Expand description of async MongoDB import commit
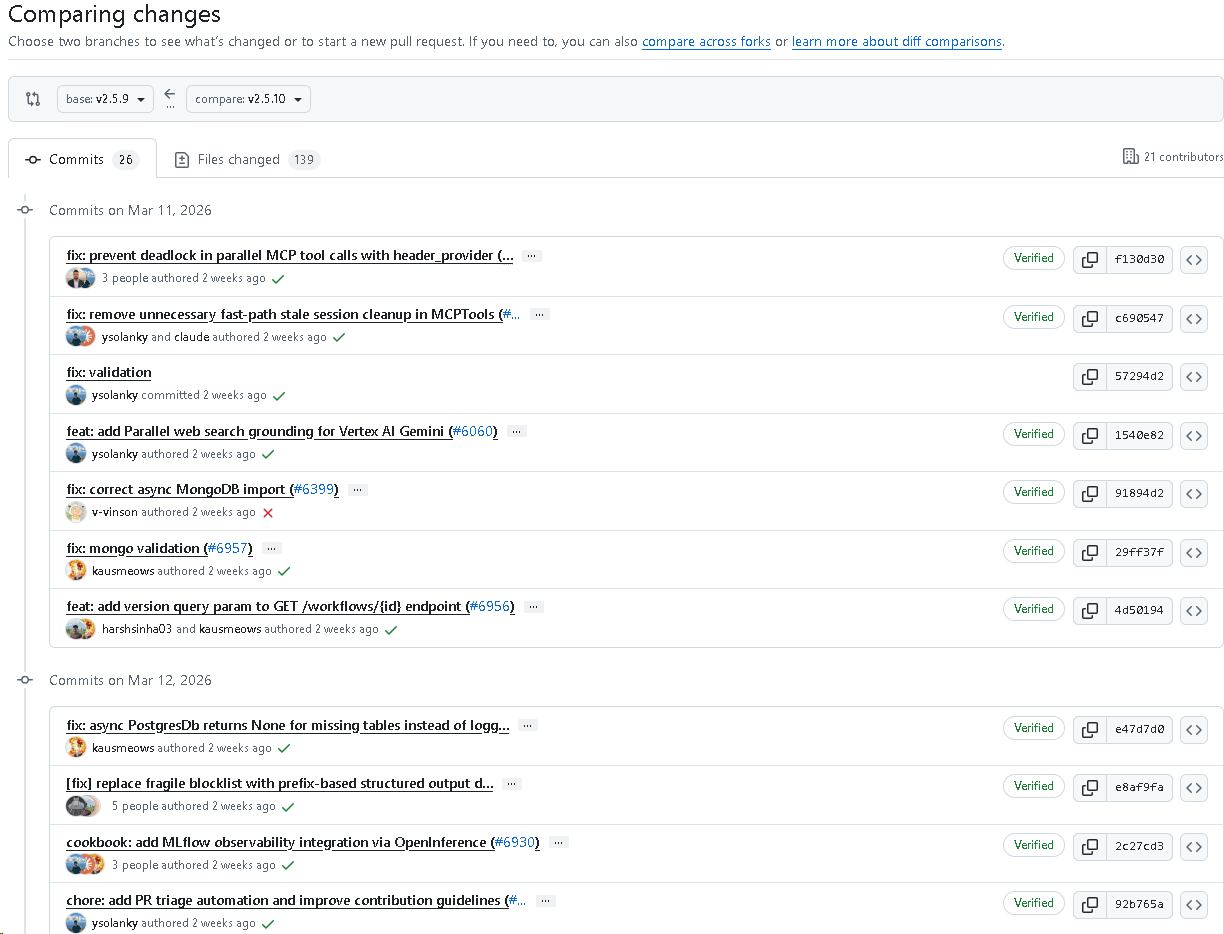Viewport: 1224px width, 934px height. point(358,490)
